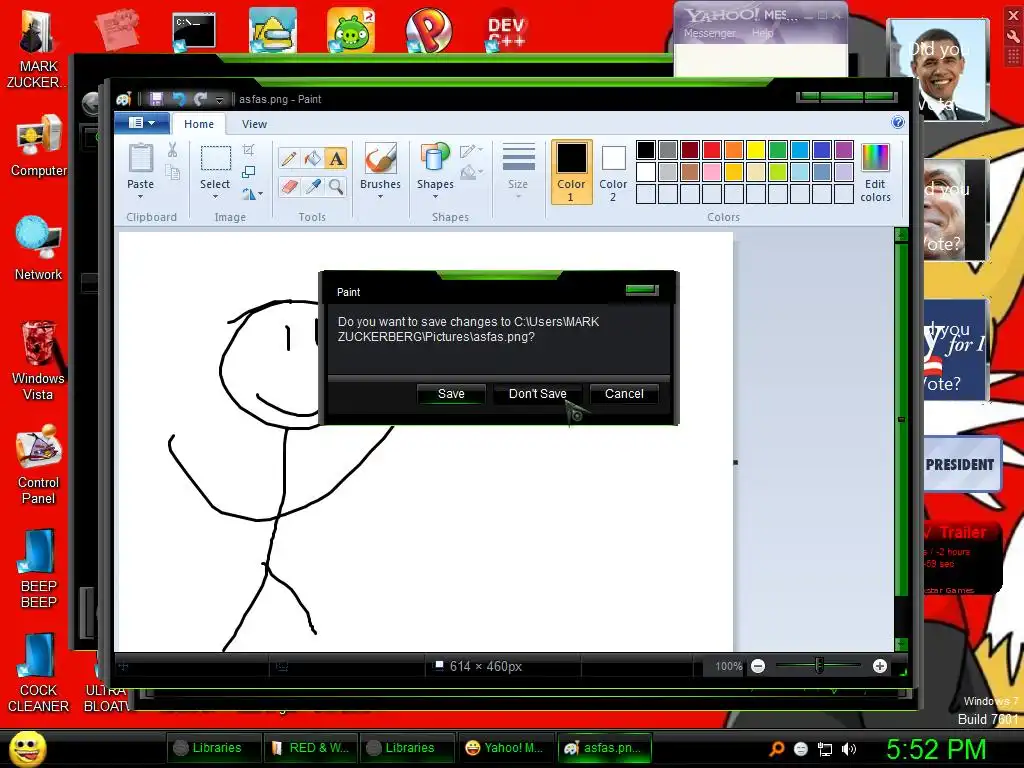This screenshot has height=768, width=1024.
Task: Pick the purple color in the palette
Action: point(844,150)
